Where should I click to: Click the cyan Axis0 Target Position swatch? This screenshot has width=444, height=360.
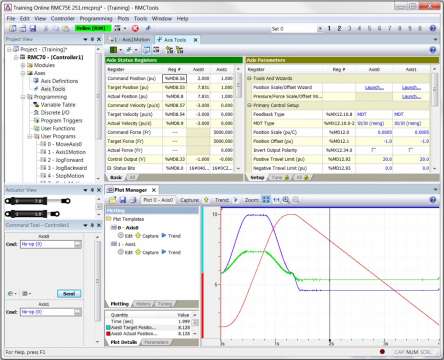coord(108,328)
